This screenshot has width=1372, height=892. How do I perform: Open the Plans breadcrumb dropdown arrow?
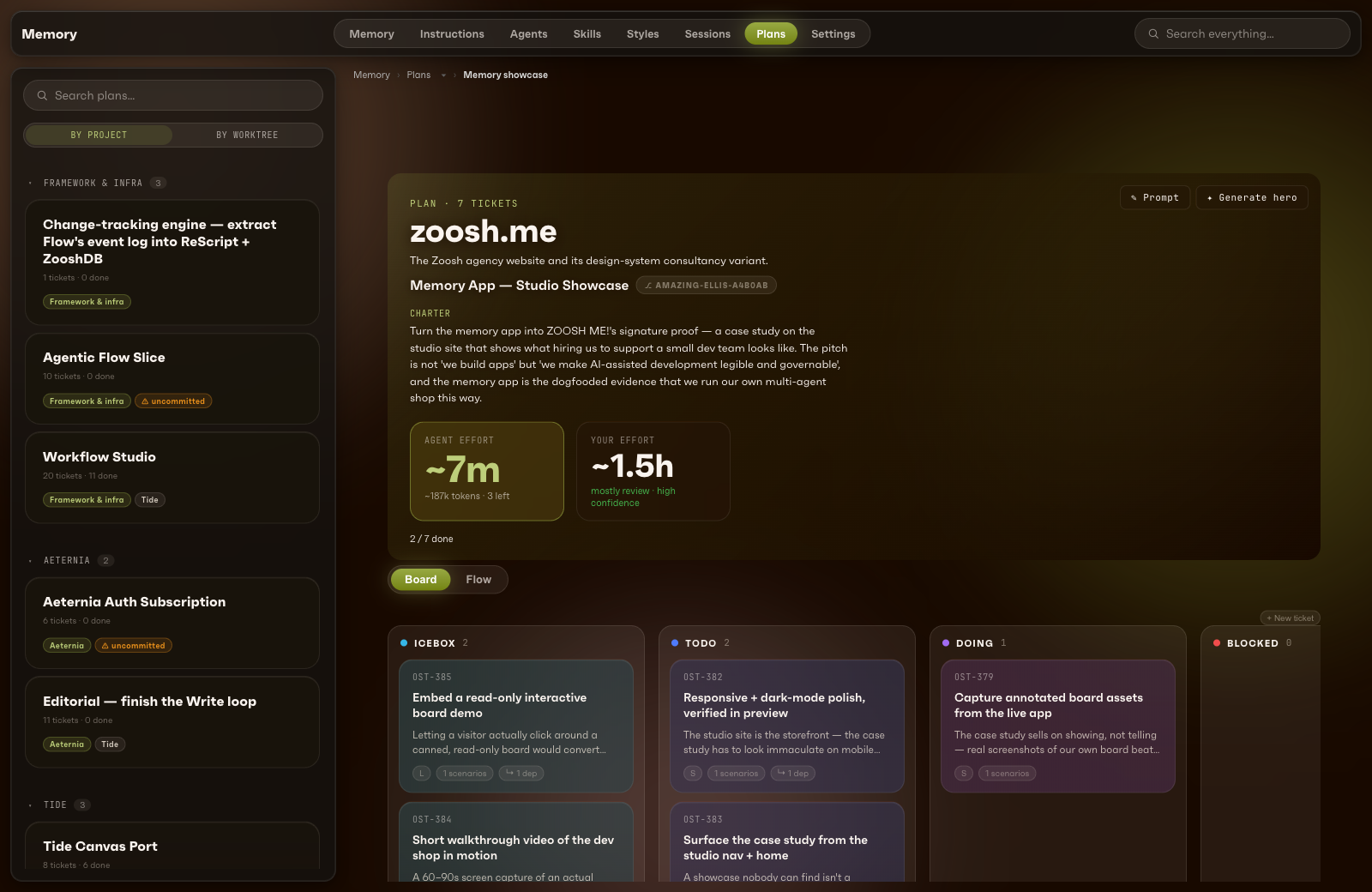(443, 75)
